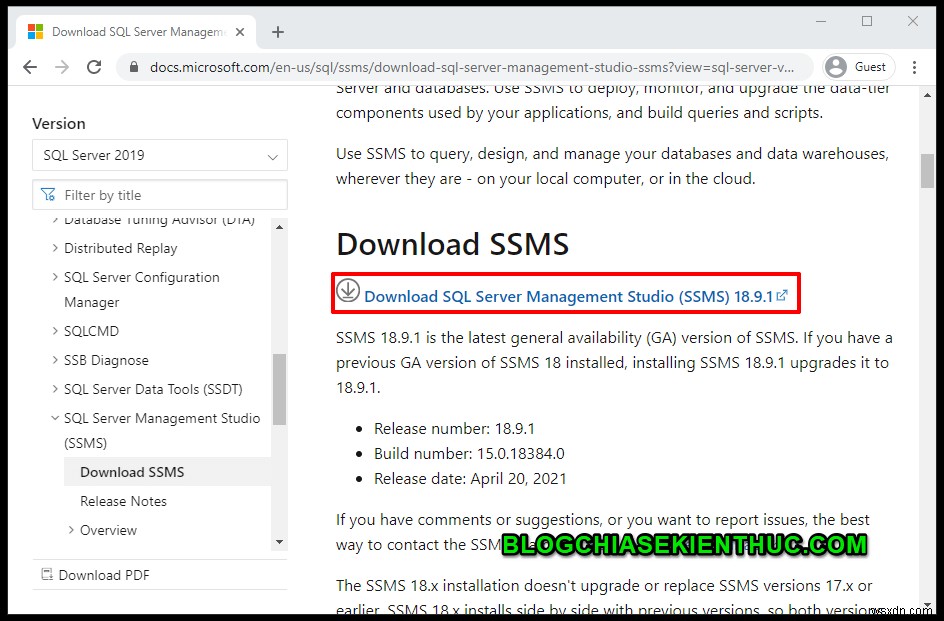Click the download icon beside the SSMS link
This screenshot has width=944, height=621.
pos(348,291)
